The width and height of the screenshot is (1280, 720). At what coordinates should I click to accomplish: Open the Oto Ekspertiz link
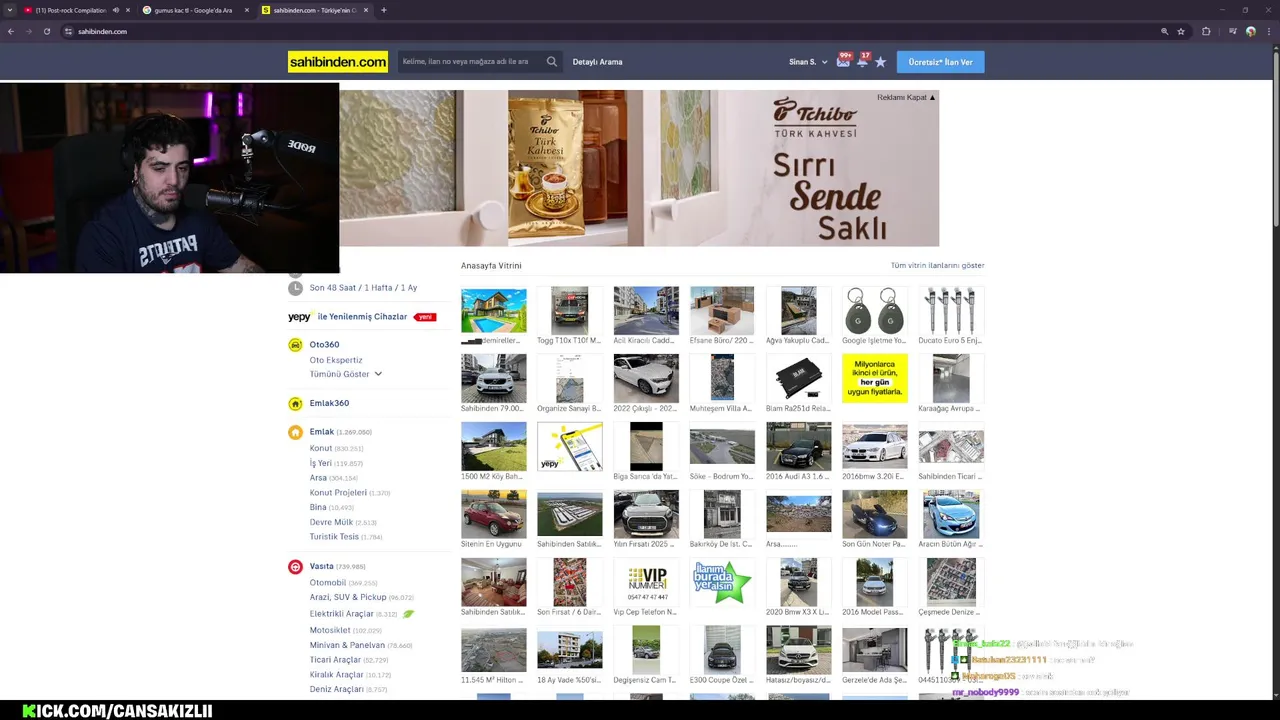click(336, 360)
